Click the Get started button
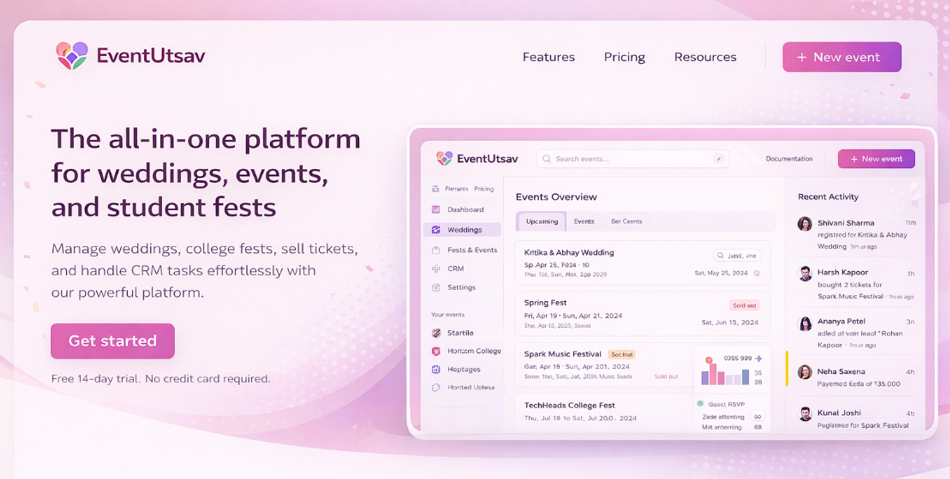Viewport: 950px width, 479px height. (113, 341)
